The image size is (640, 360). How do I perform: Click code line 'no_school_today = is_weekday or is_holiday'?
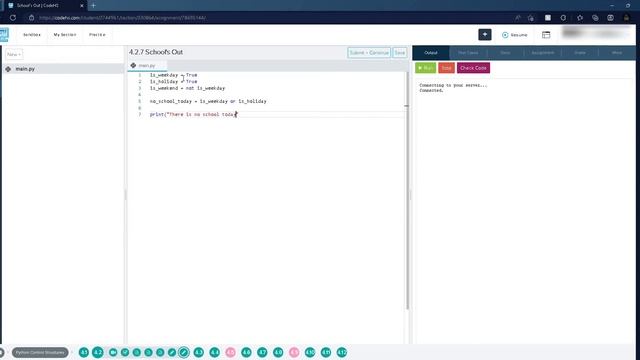click(x=208, y=101)
